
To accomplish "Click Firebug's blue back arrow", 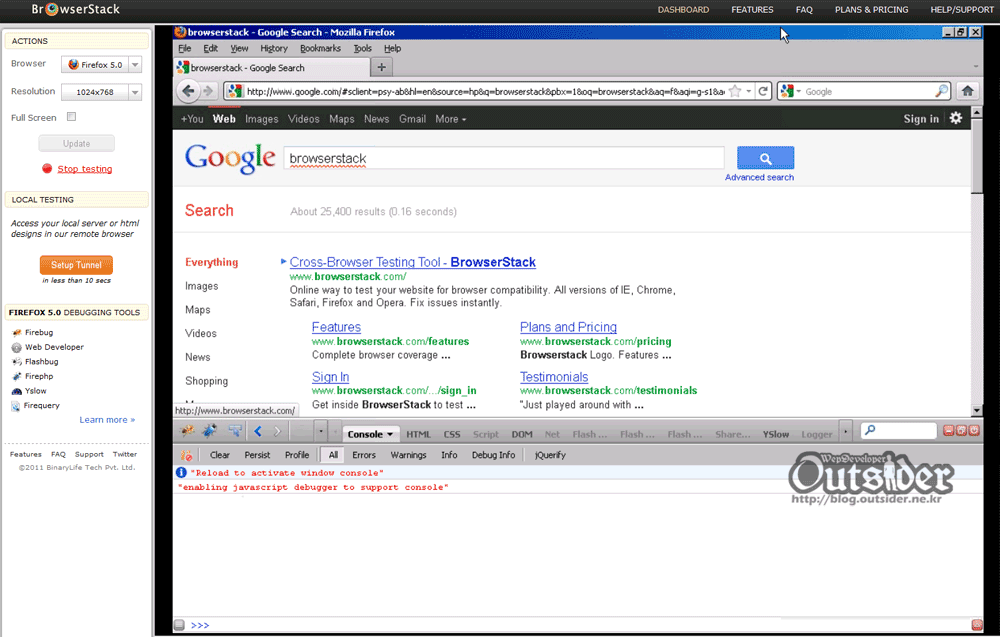I will (258, 431).
